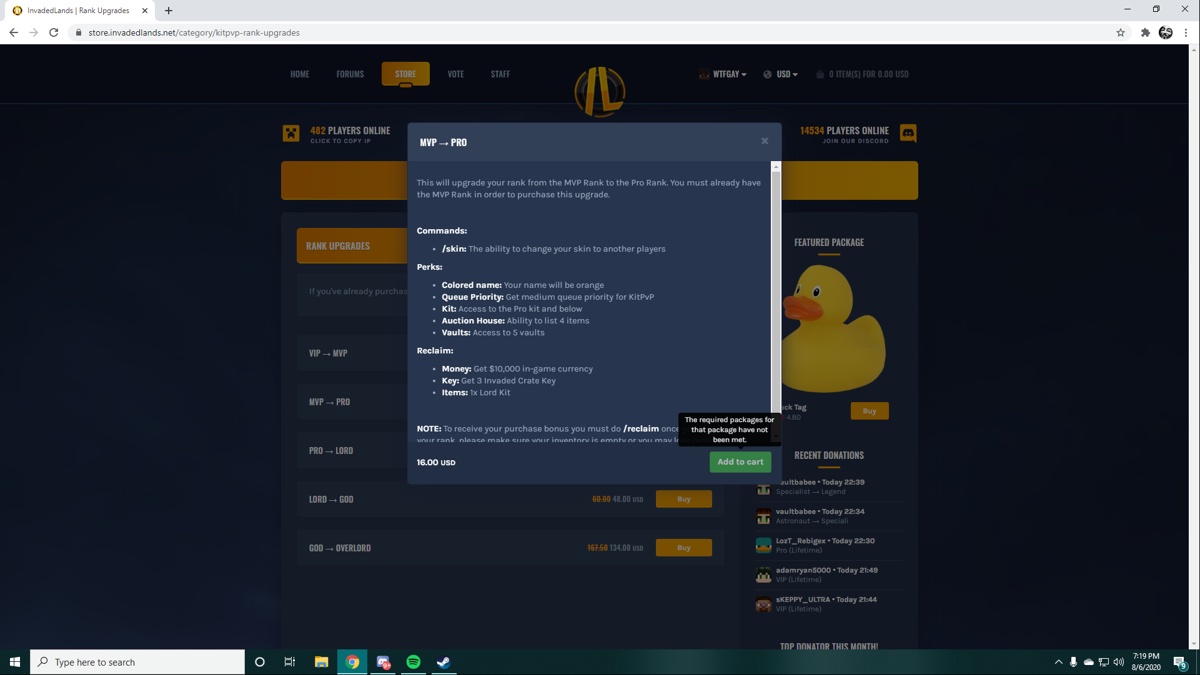1200x675 pixels.
Task: Click the Windows search box
Action: 138,662
